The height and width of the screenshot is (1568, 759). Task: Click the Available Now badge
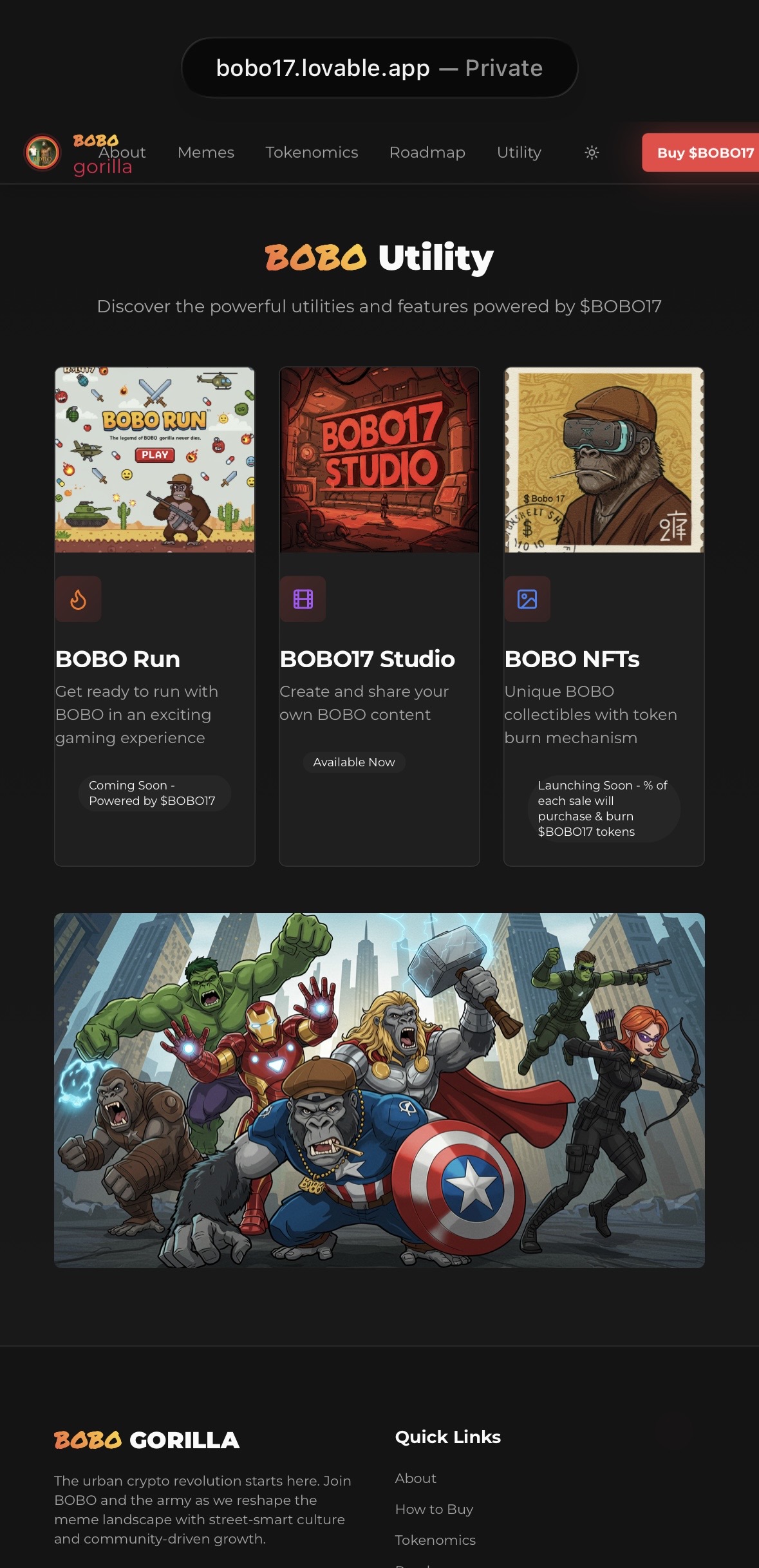coord(354,762)
